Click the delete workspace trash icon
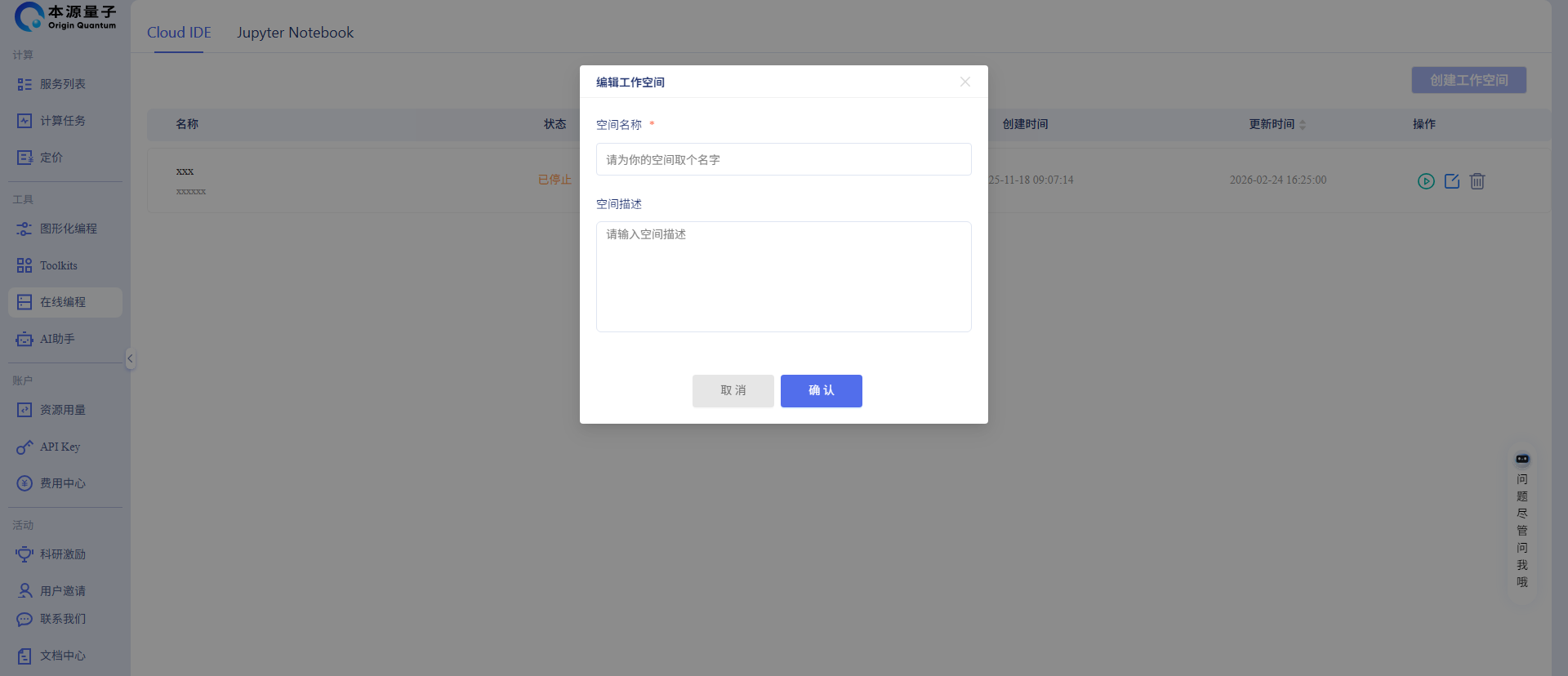The width and height of the screenshot is (1568, 676). click(1477, 181)
